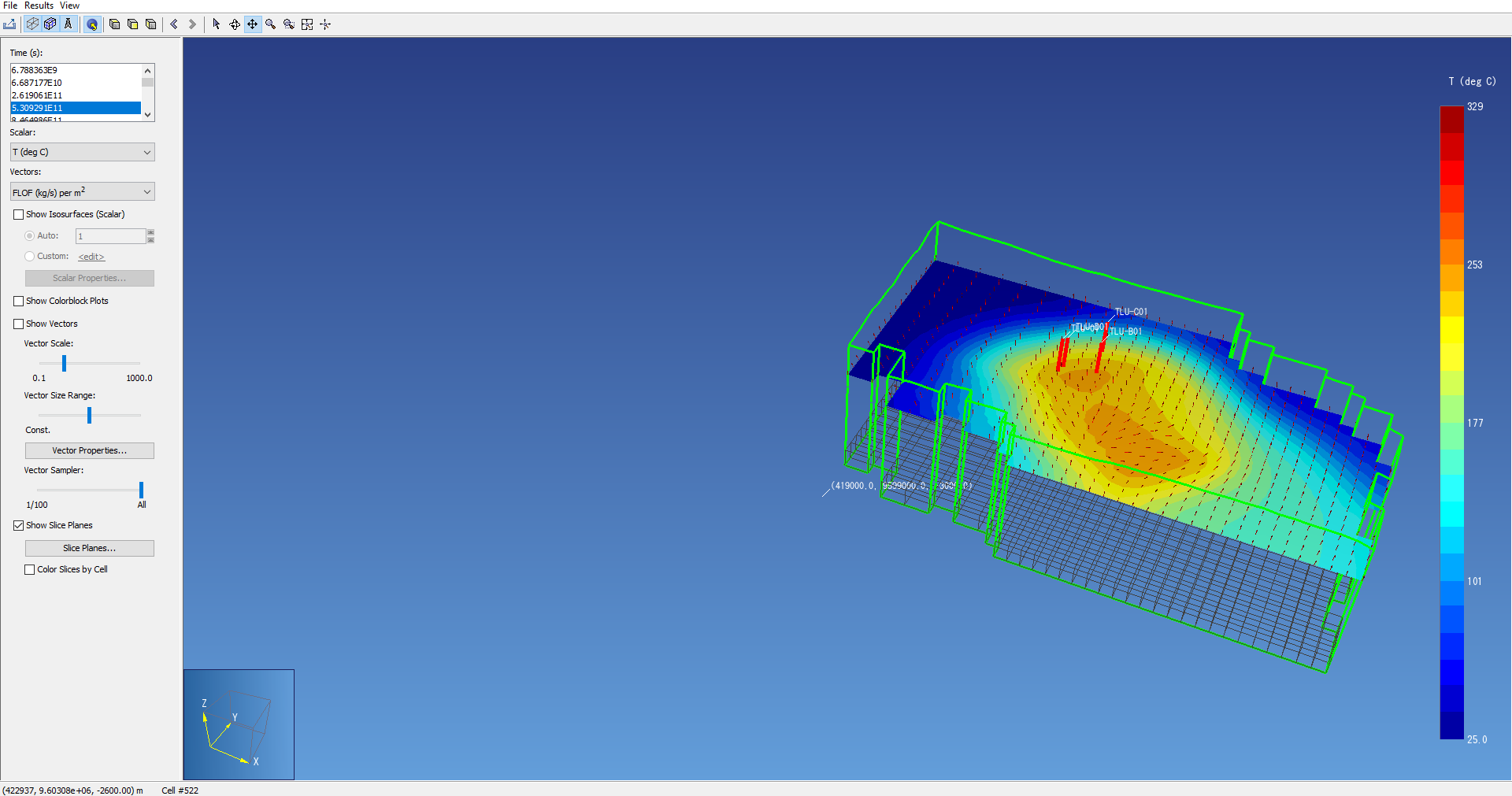Uncheck the Show Slice Planes checkbox
The height and width of the screenshot is (796, 1512).
point(19,525)
